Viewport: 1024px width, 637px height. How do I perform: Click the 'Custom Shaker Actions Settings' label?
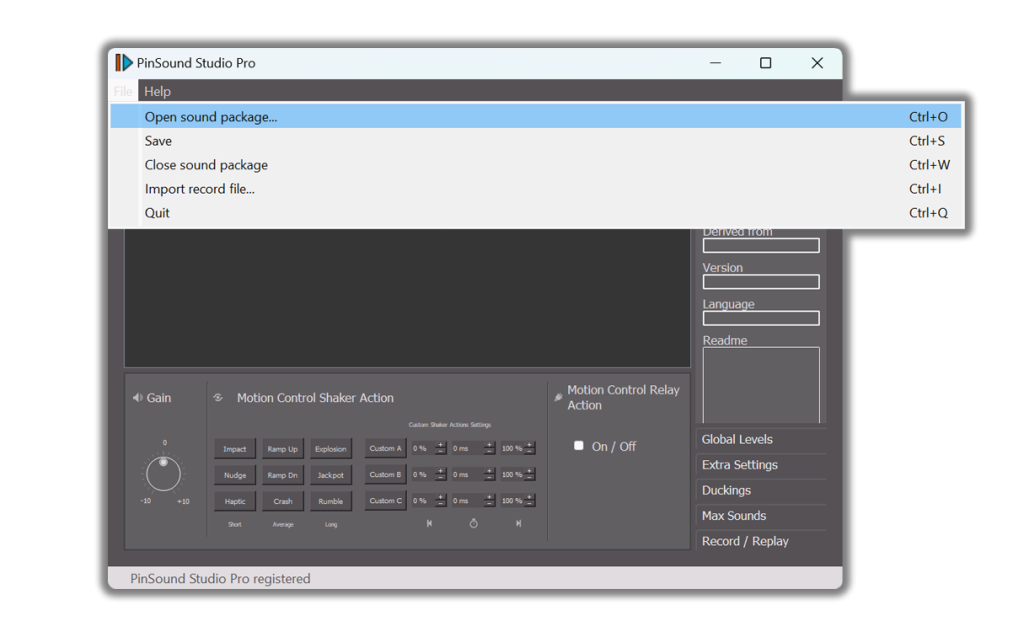coord(449,425)
